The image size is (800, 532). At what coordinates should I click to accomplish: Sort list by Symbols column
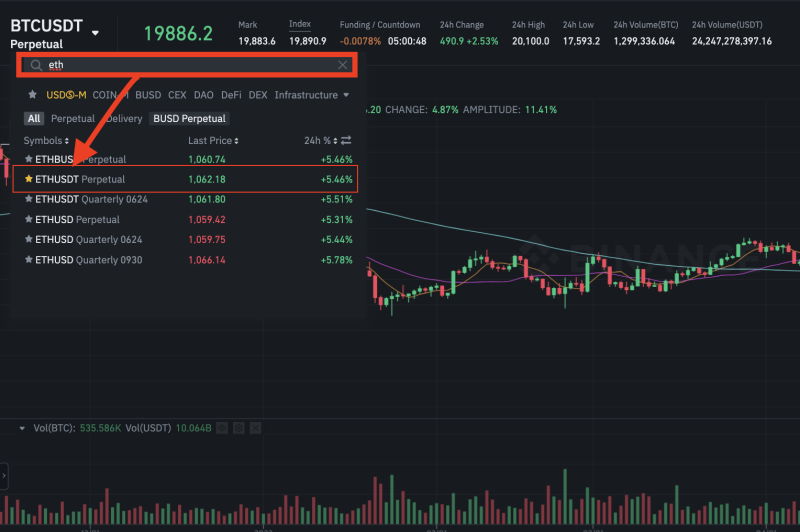point(46,140)
